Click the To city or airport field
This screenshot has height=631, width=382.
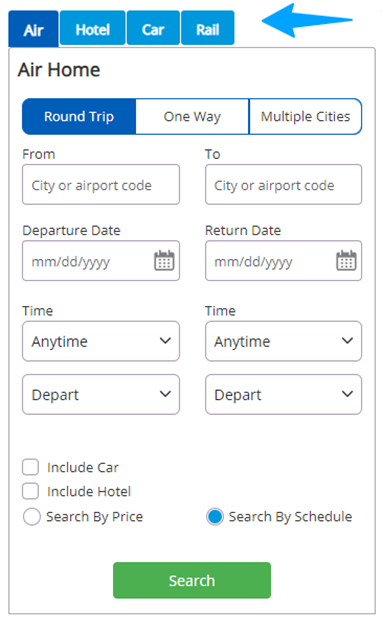[x=283, y=184]
